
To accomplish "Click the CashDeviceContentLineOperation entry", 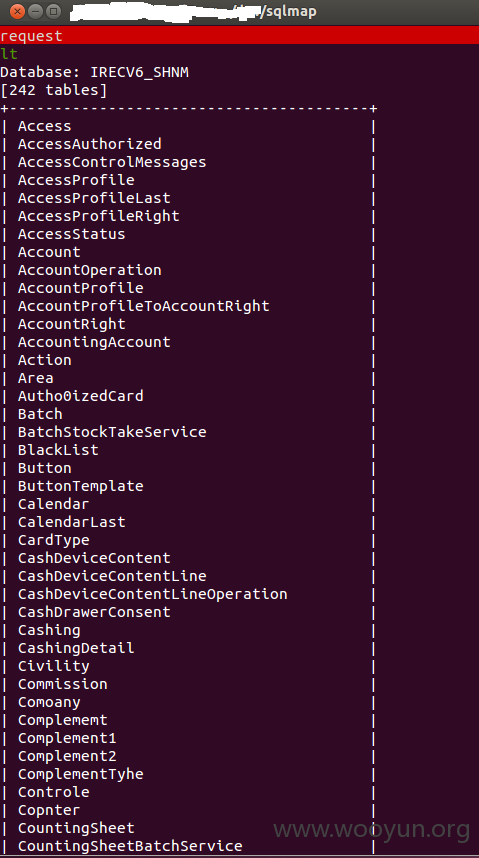I will 153,594.
